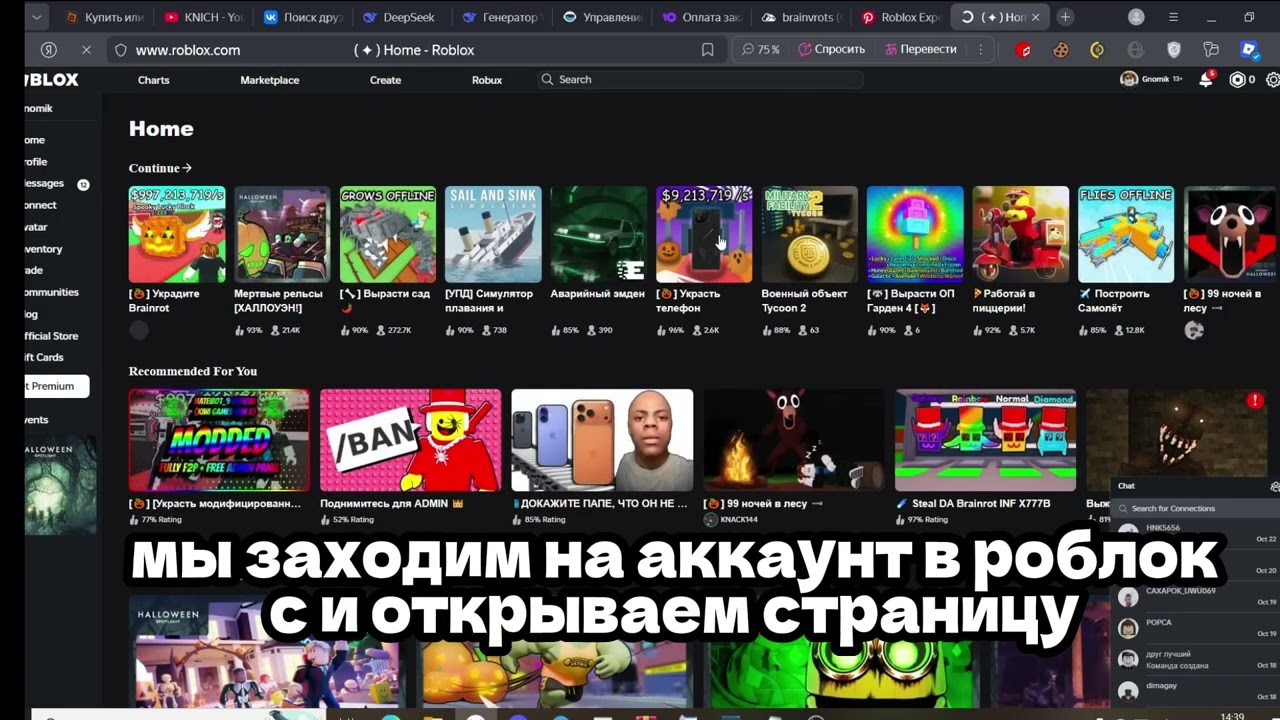
Task: Click the cookie extension icon
Action: pos(1060,50)
